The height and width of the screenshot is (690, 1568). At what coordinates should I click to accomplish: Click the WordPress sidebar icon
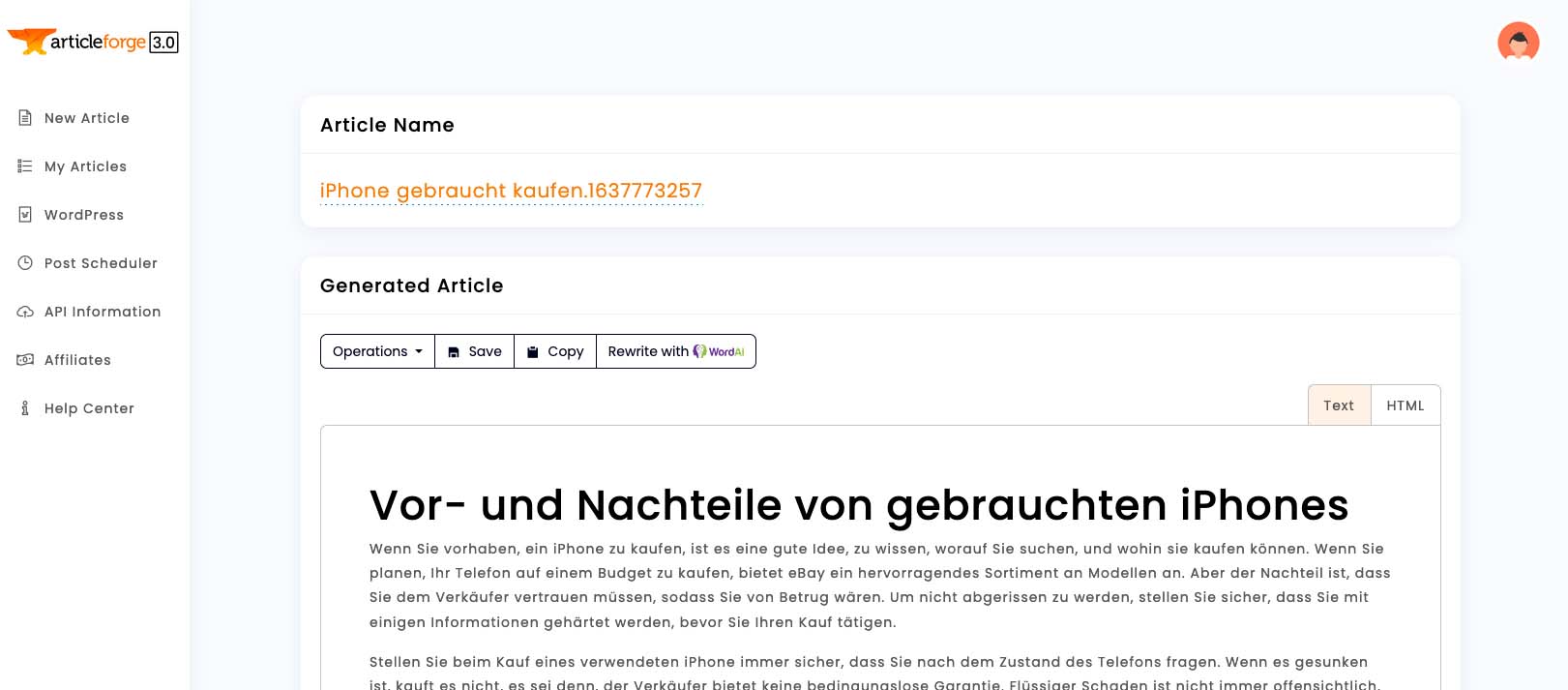point(25,215)
